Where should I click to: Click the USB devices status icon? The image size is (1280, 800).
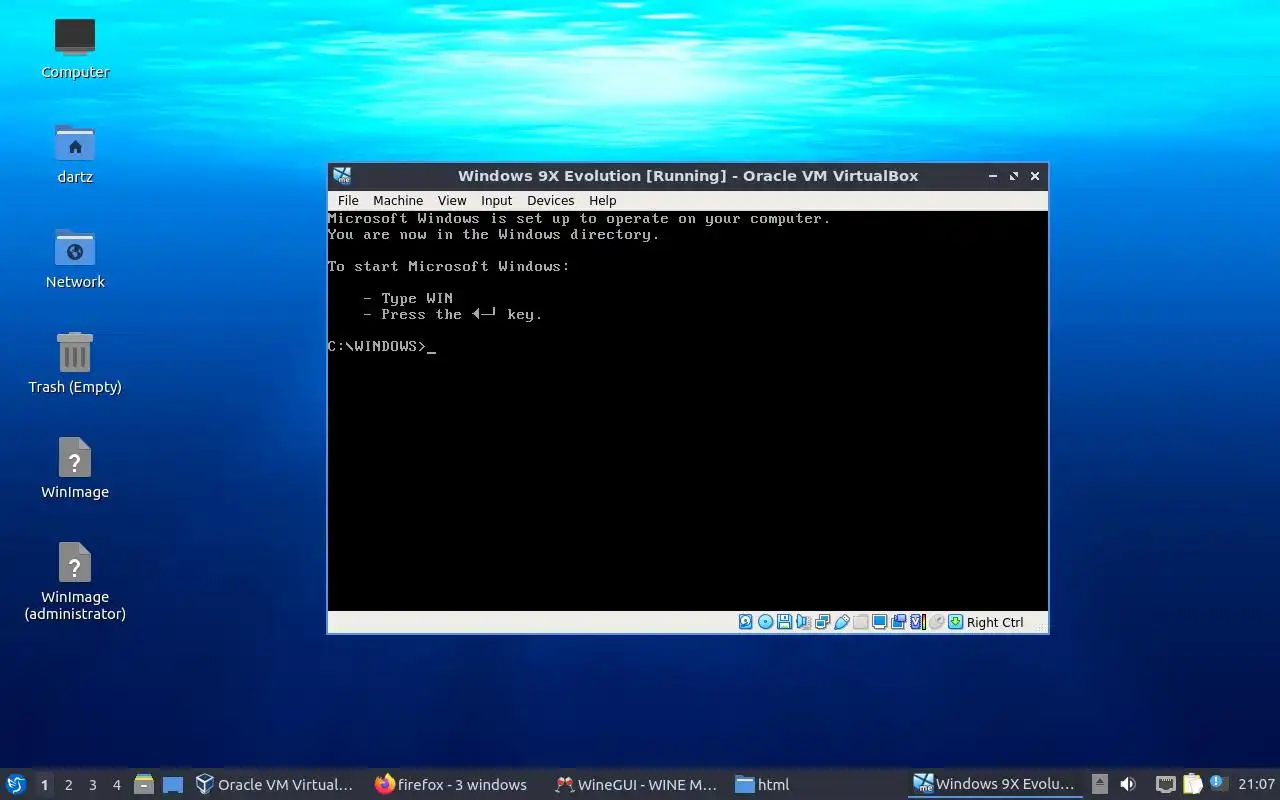point(841,622)
